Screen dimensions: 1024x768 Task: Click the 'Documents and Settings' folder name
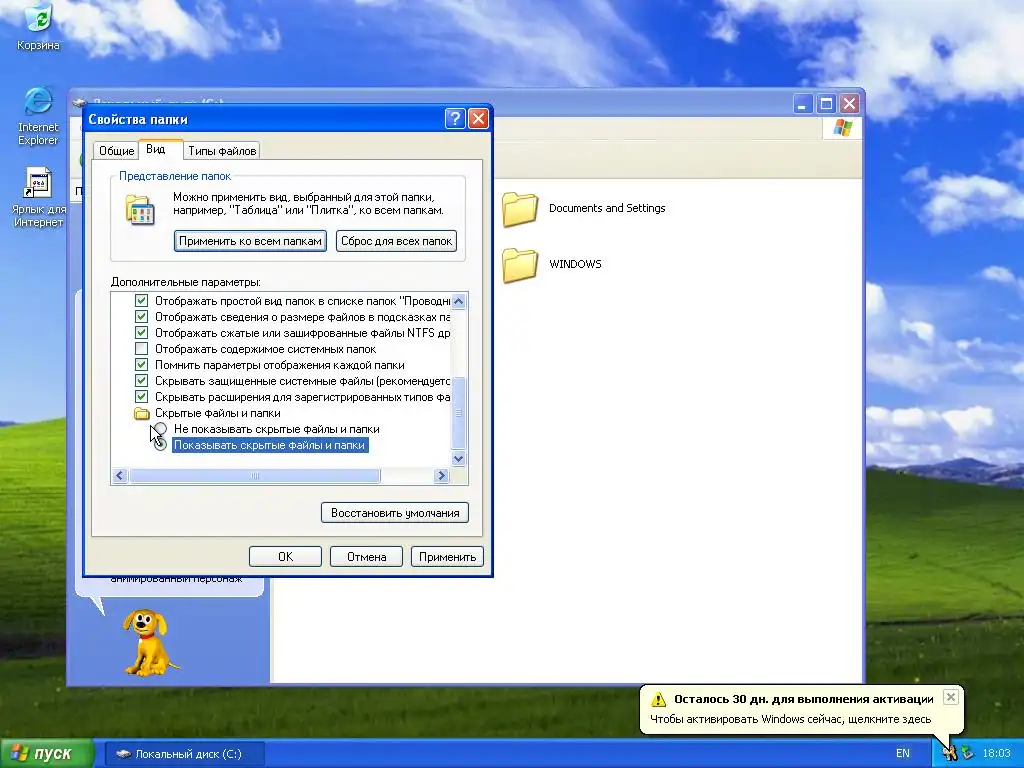pos(607,208)
